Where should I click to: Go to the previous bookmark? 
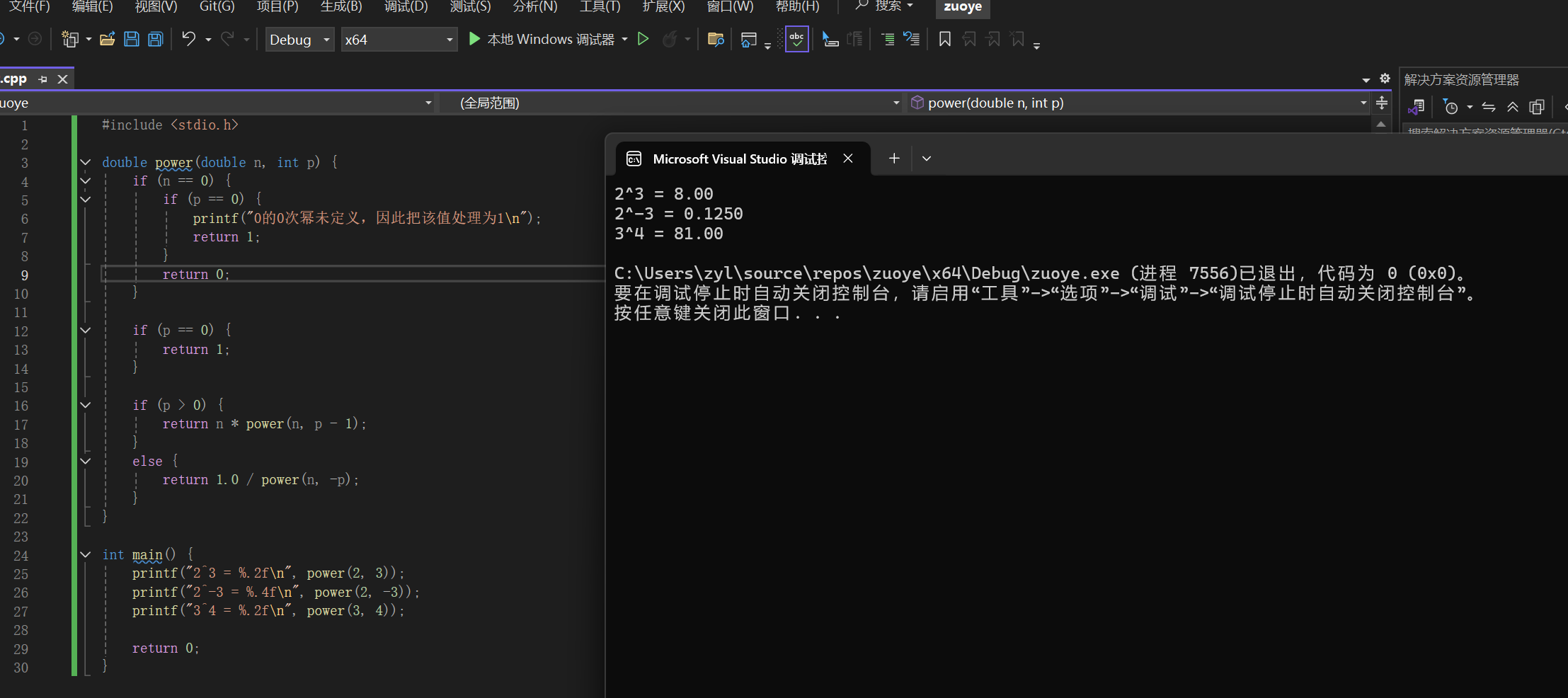pos(969,39)
